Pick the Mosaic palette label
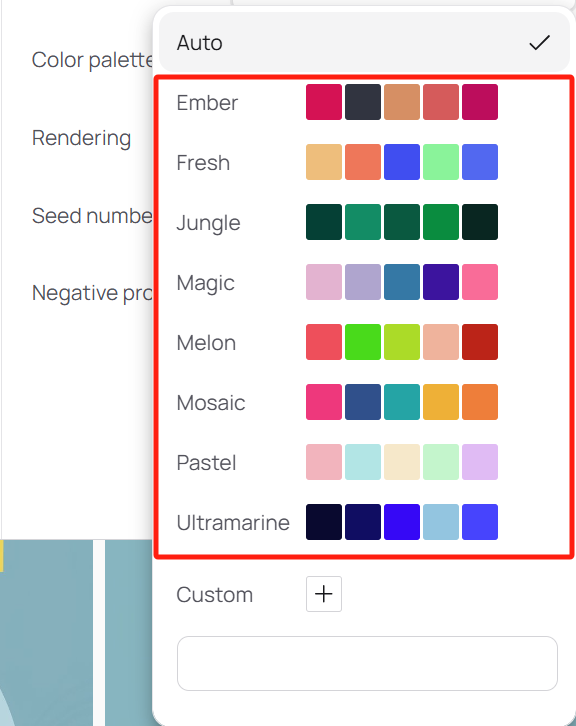576x726 pixels. (x=211, y=402)
